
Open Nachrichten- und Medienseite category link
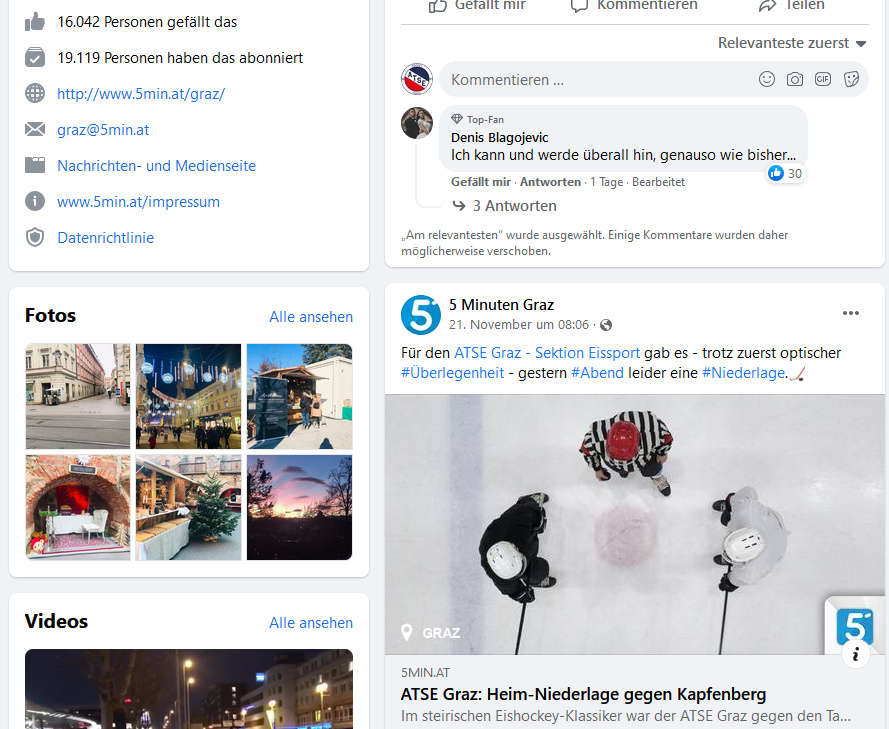[x=156, y=166]
